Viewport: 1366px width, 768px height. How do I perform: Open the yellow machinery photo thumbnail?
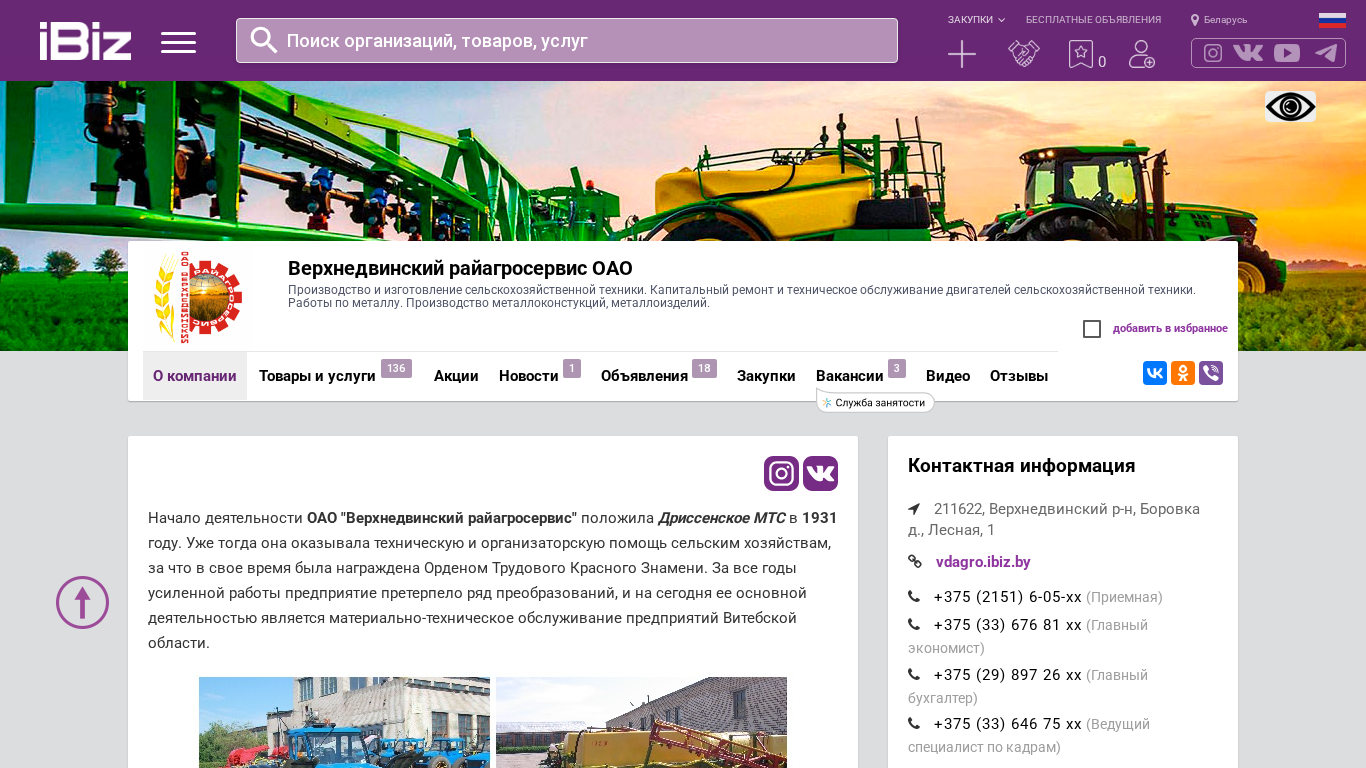click(641, 722)
